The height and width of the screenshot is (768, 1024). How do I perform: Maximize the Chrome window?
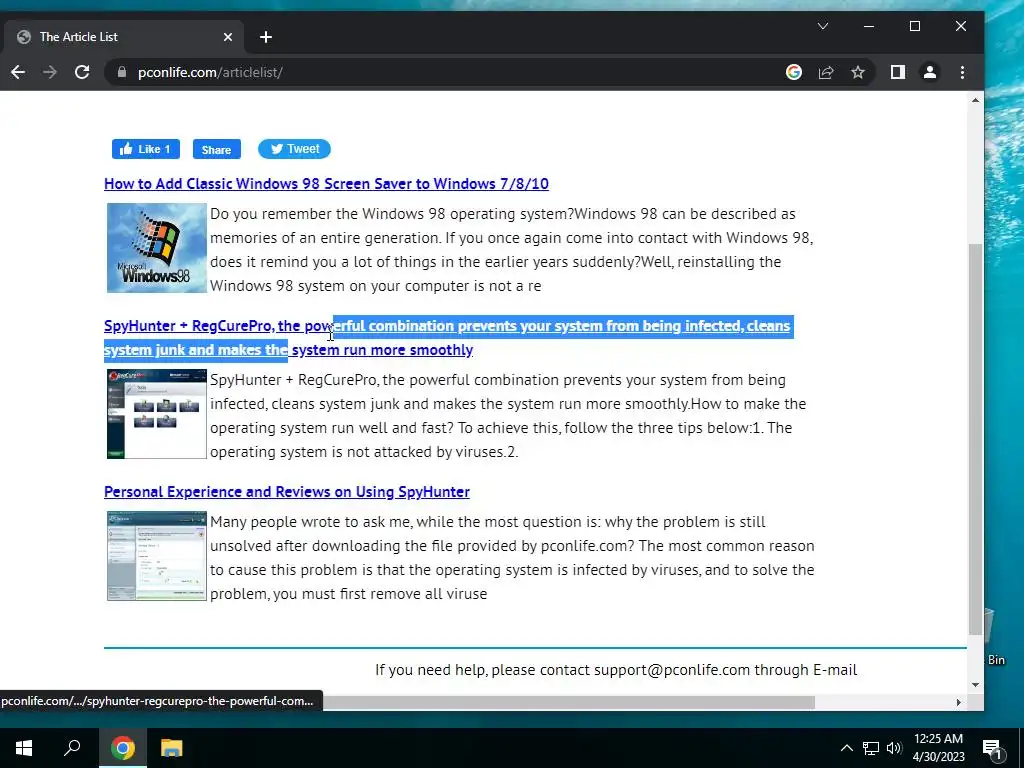coord(915,26)
